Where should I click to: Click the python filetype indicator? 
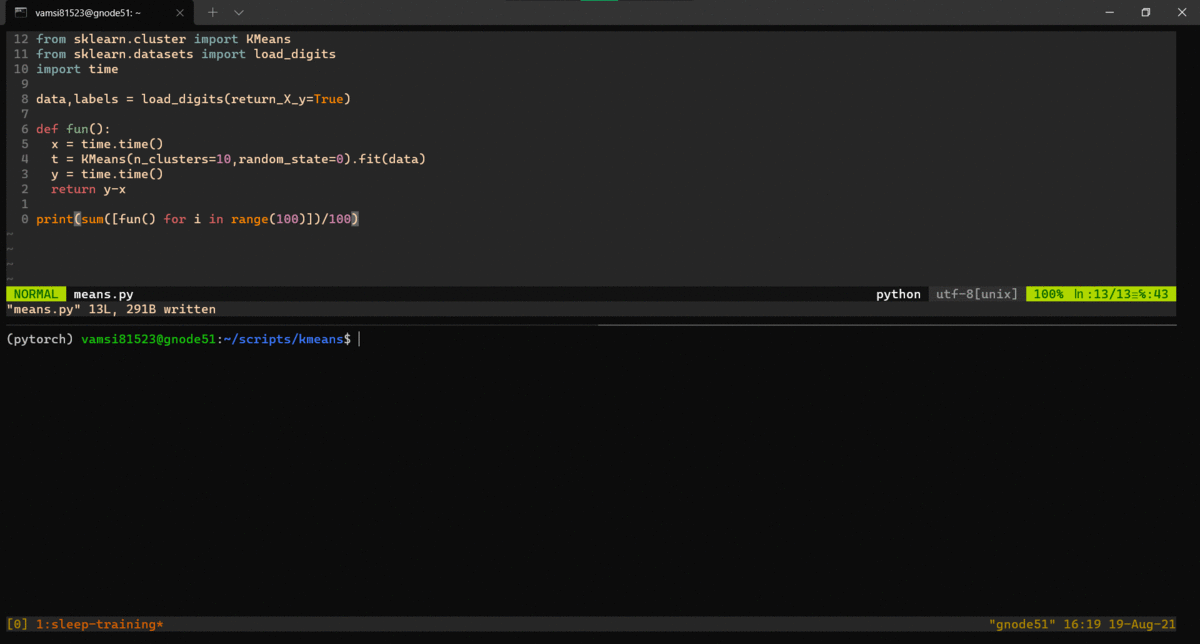tap(898, 294)
